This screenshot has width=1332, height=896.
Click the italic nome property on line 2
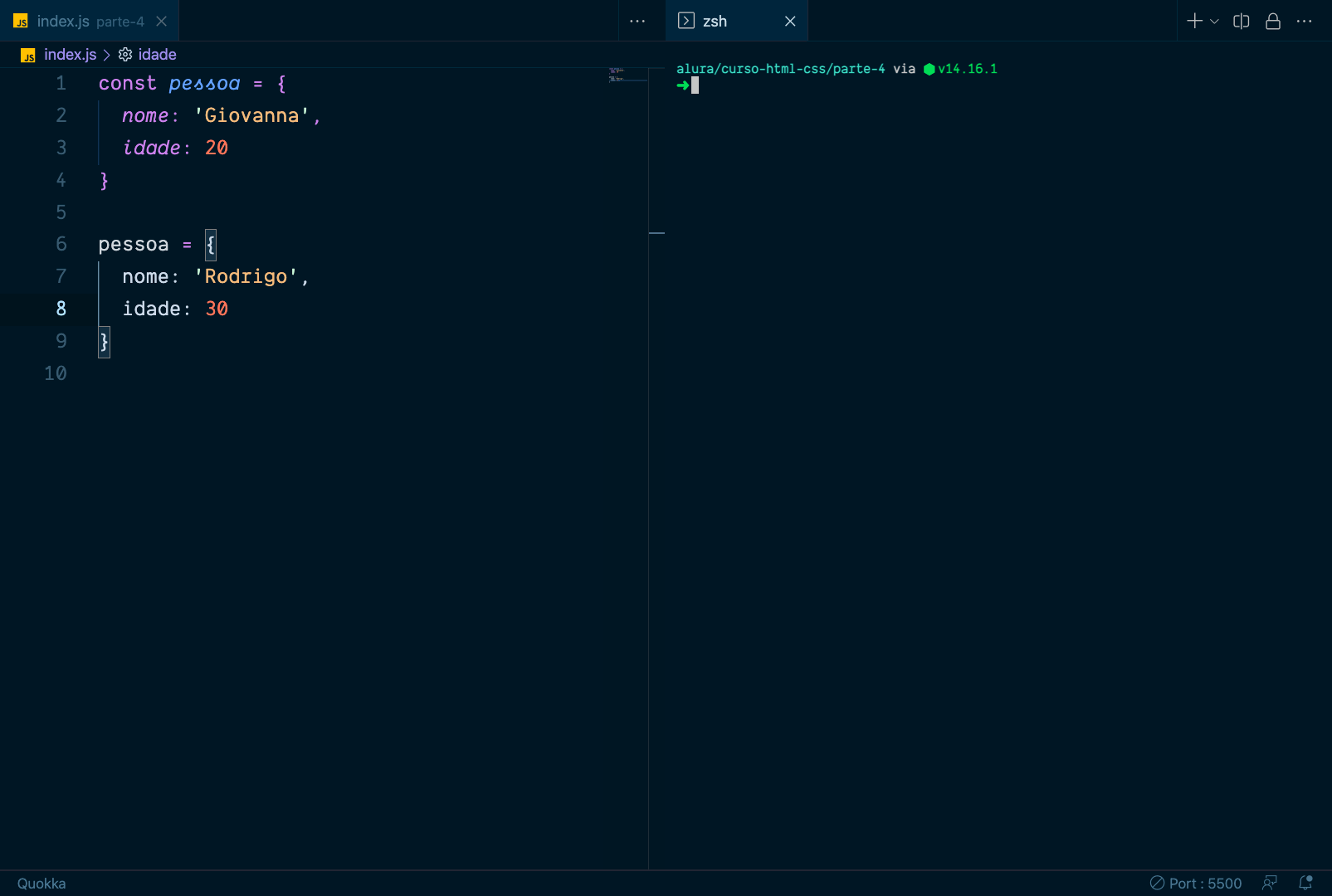click(x=145, y=116)
